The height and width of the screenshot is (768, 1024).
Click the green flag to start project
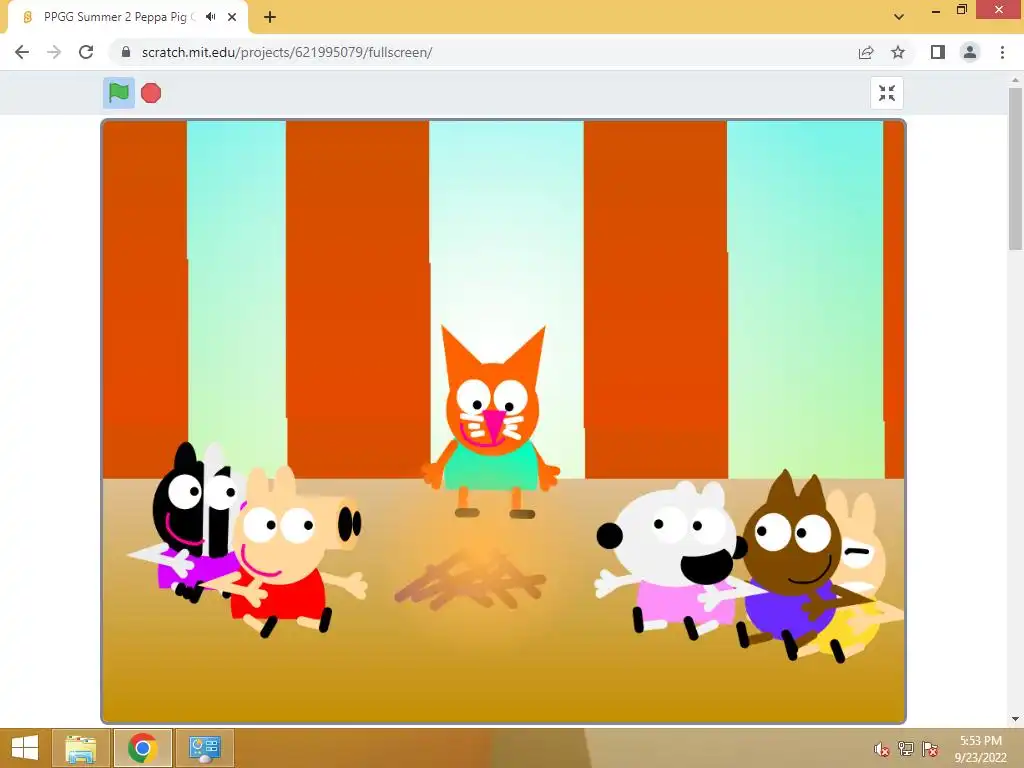point(119,93)
